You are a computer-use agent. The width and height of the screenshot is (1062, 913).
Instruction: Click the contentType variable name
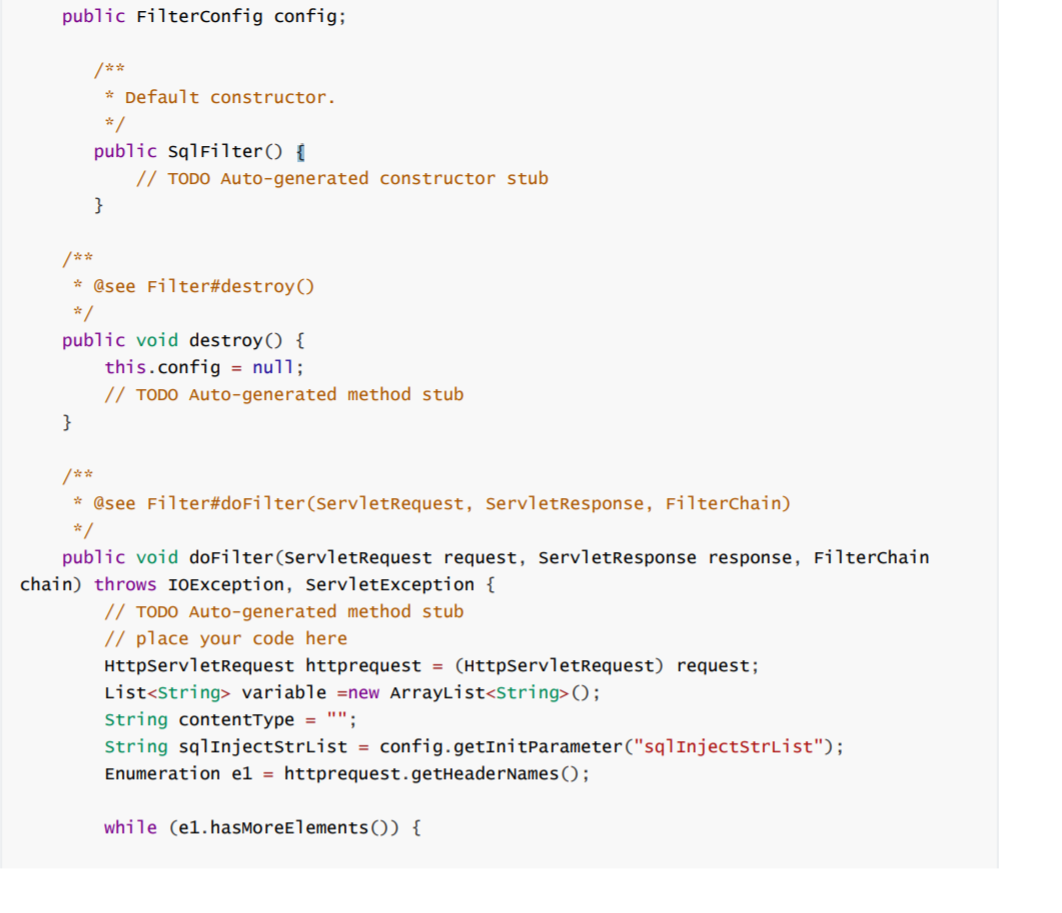coord(236,720)
